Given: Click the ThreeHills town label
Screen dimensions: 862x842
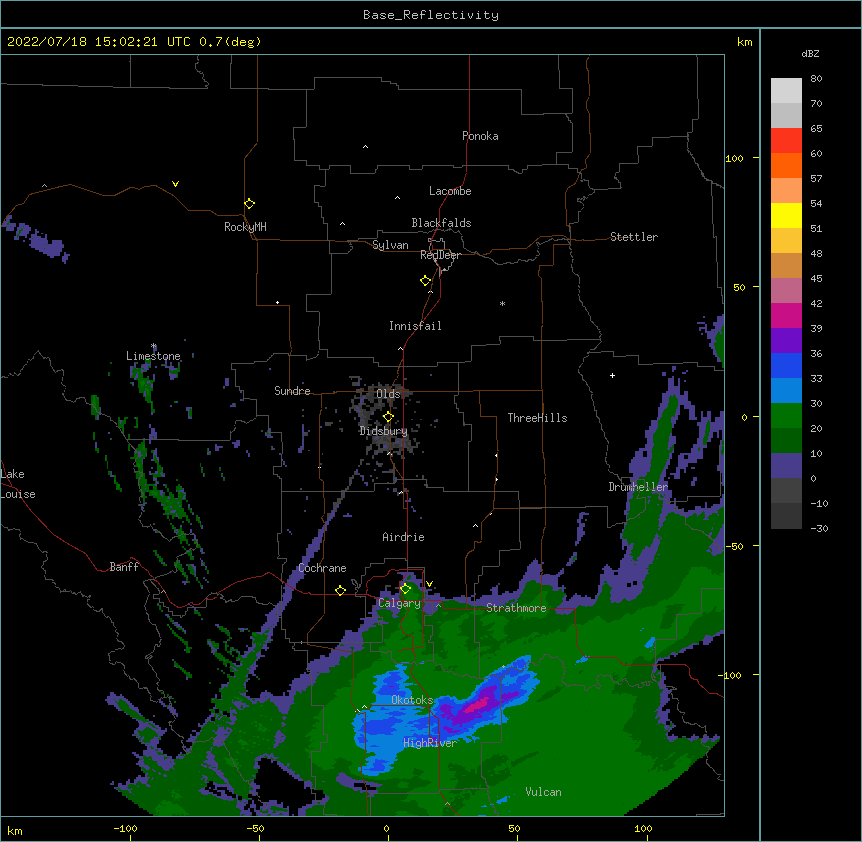Looking at the screenshot, I should click(x=537, y=418).
